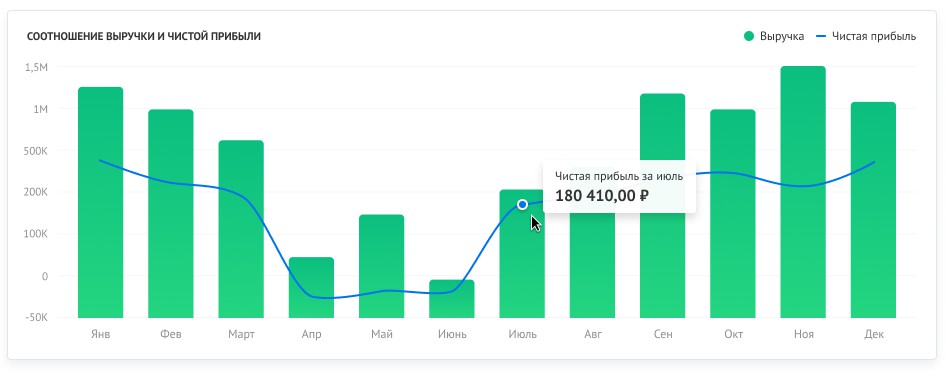Select the Окт revenue bar
Screen dimensions: 947x377
click(x=733, y=213)
